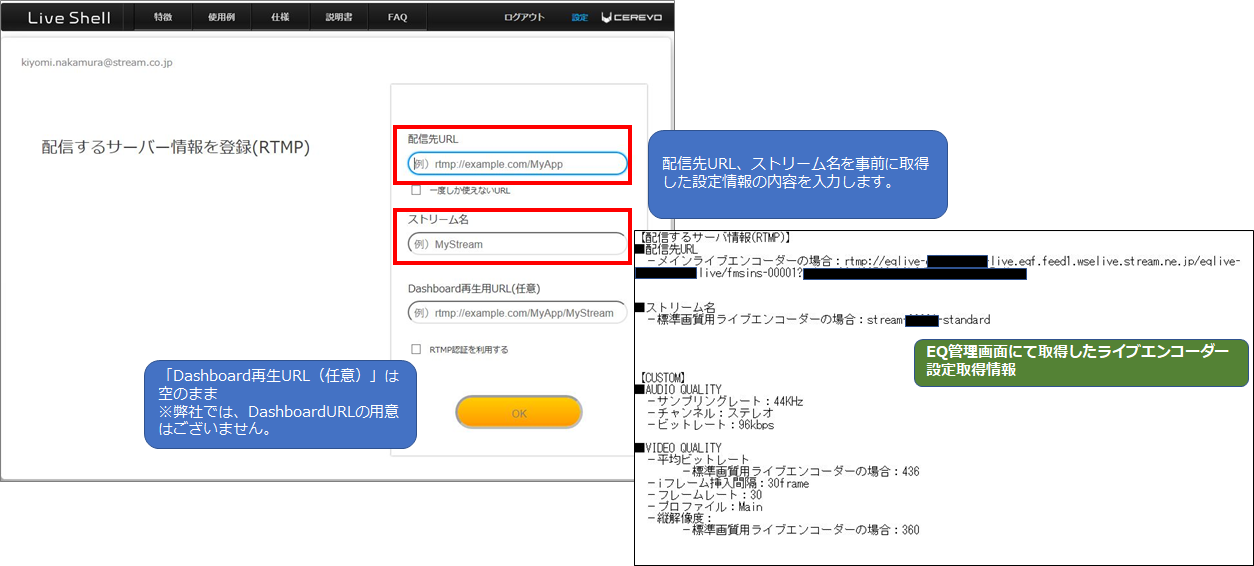Click the サンプリングレート：44KHz line
This screenshot has width=1254, height=566.
pos(725,401)
